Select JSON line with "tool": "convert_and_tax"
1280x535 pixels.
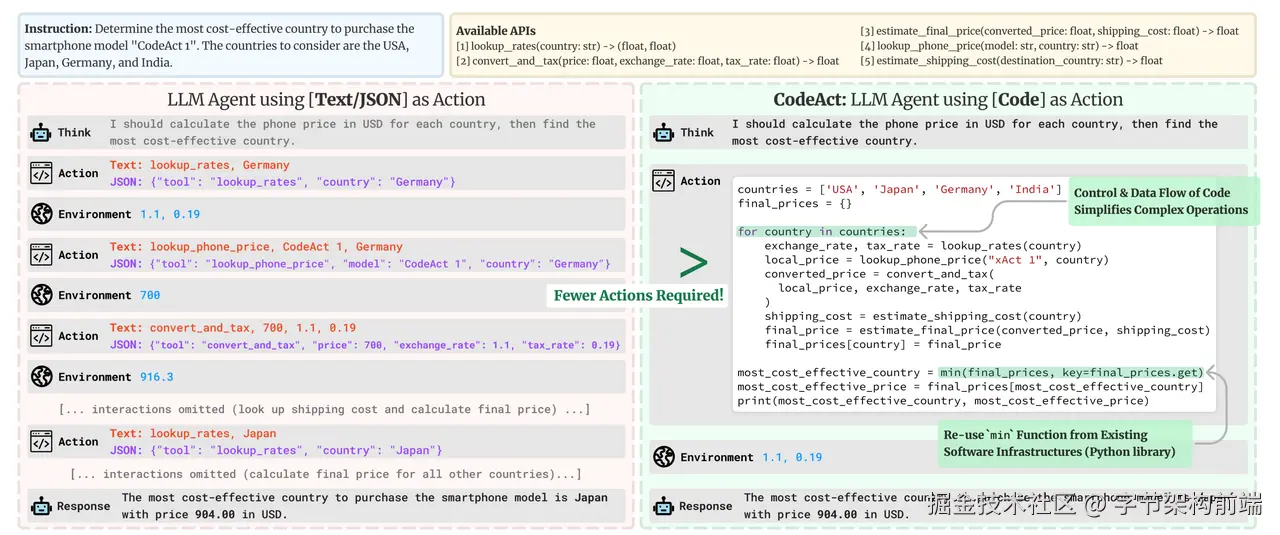[x=365, y=345]
